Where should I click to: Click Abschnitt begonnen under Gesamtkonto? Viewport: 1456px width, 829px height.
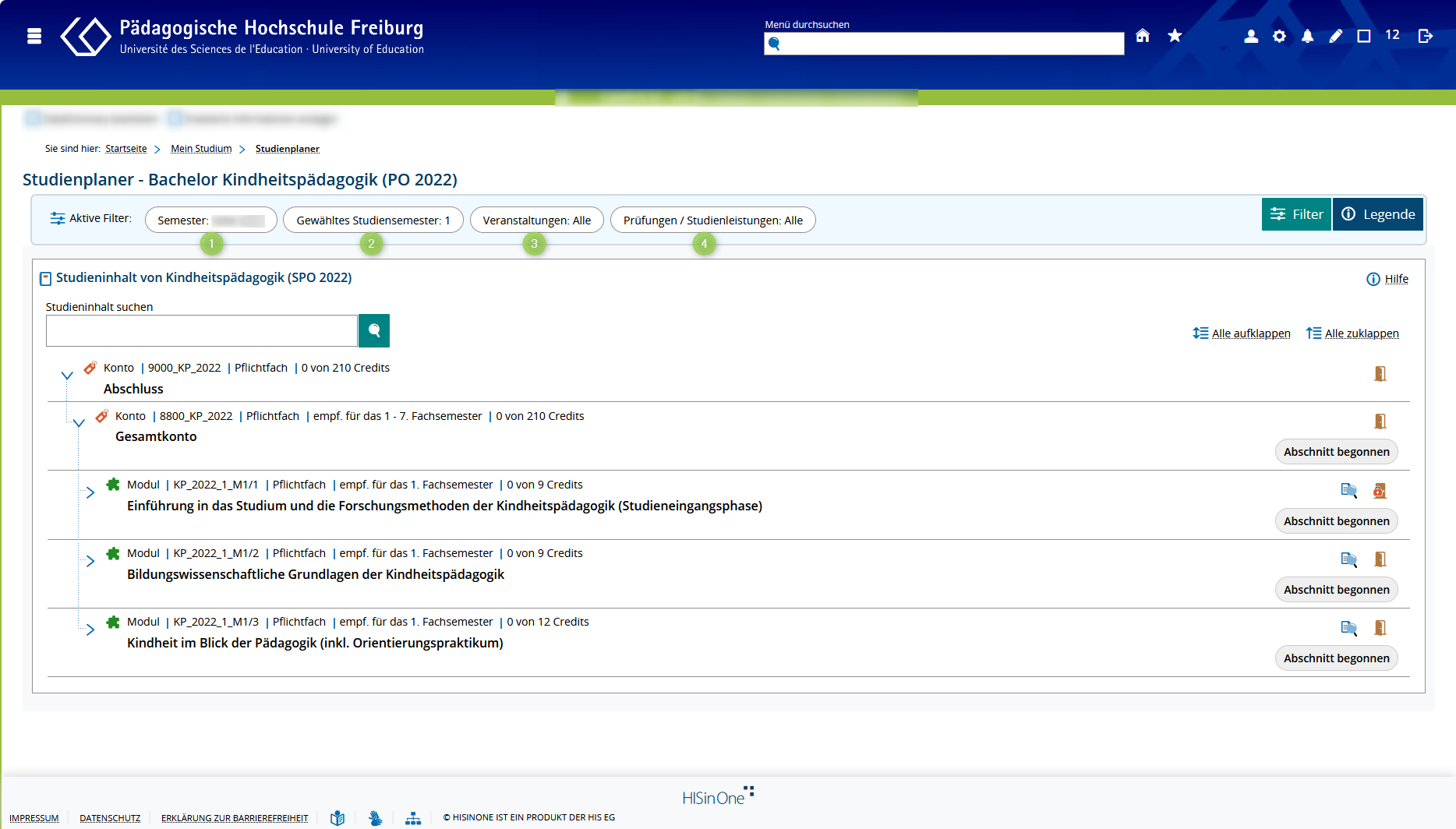[1337, 452]
